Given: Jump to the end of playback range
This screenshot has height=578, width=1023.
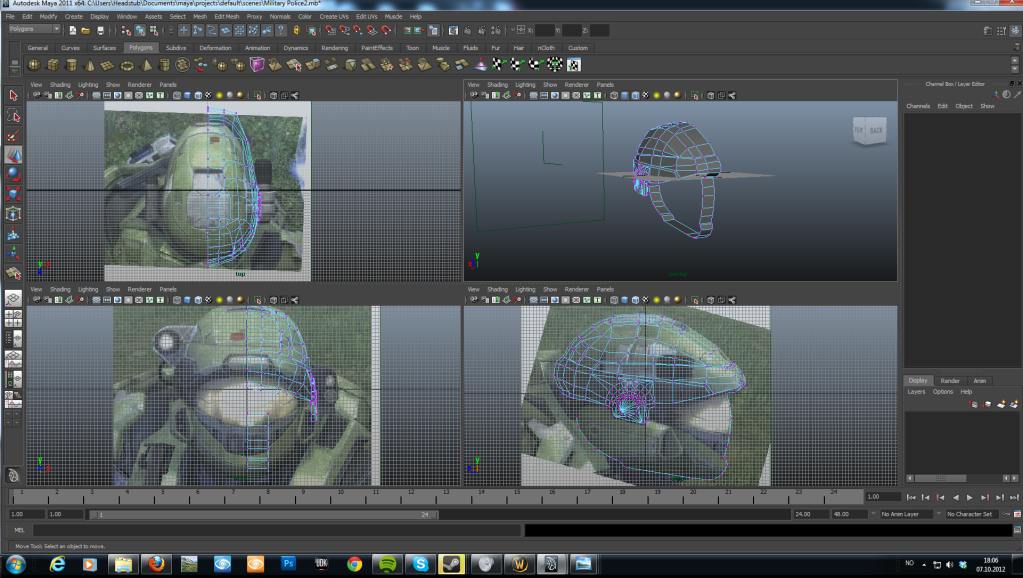Looking at the screenshot, I should (1015, 497).
